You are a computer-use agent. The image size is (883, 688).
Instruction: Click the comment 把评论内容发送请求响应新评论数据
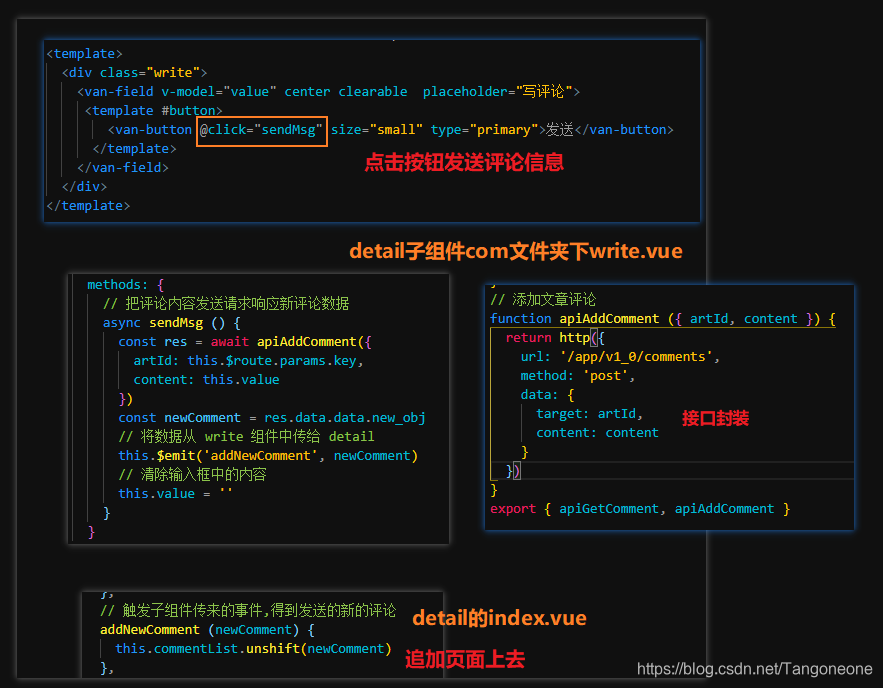coord(226,304)
